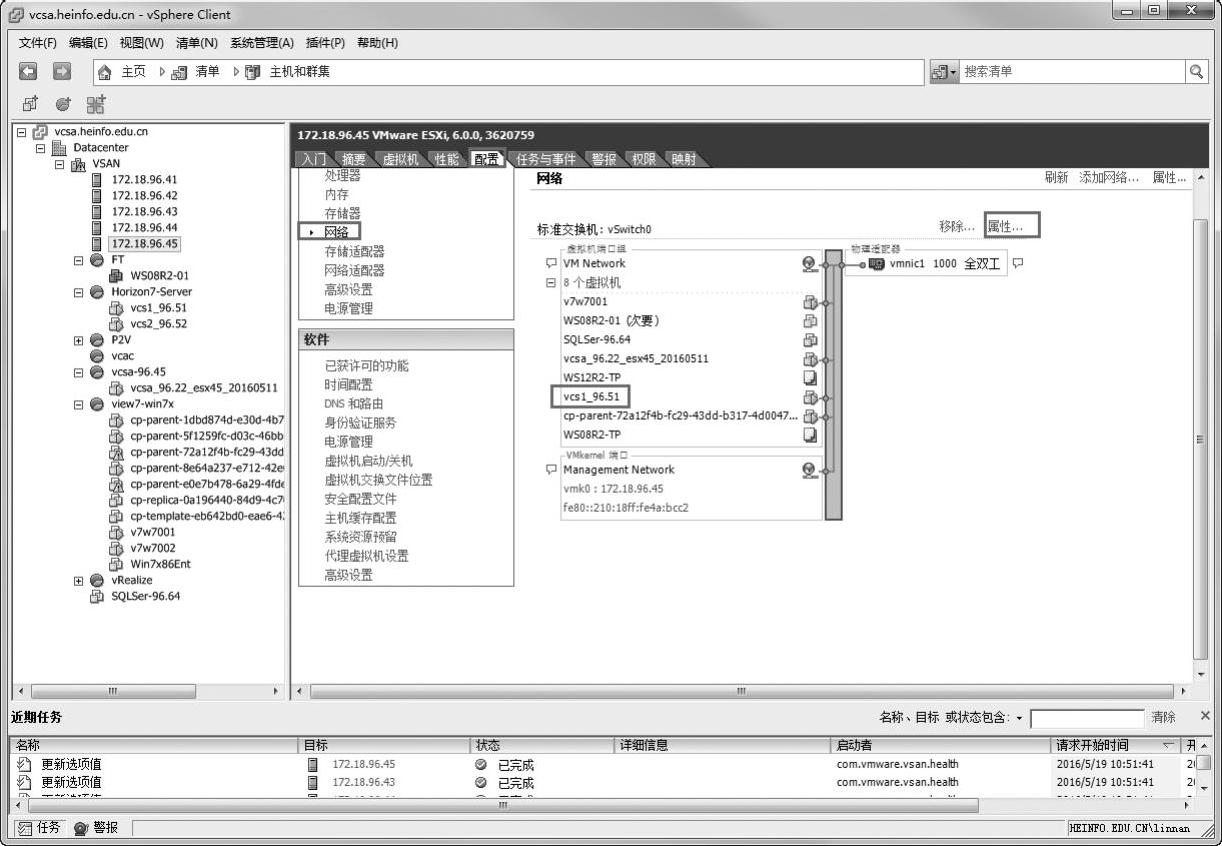
Task: Click the 移除... link for vSwitch0
Action: click(957, 227)
